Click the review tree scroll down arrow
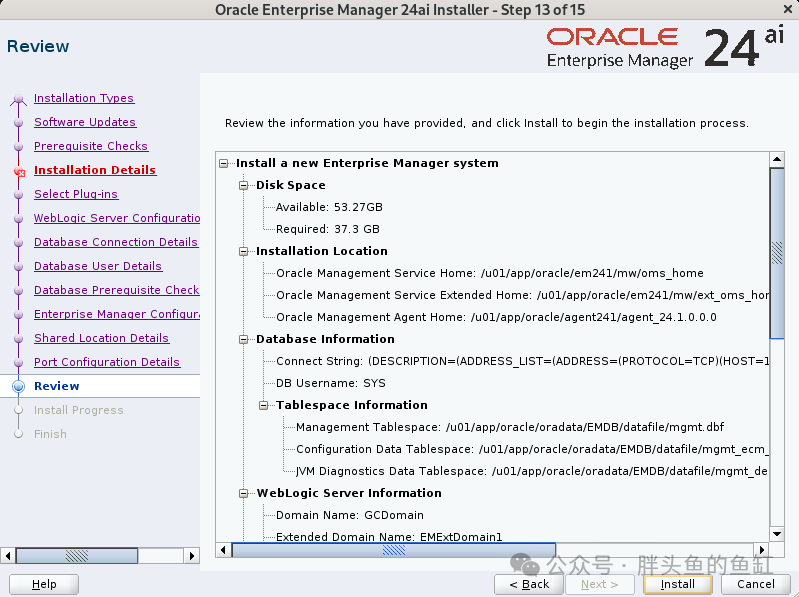This screenshot has width=799, height=597. click(777, 534)
